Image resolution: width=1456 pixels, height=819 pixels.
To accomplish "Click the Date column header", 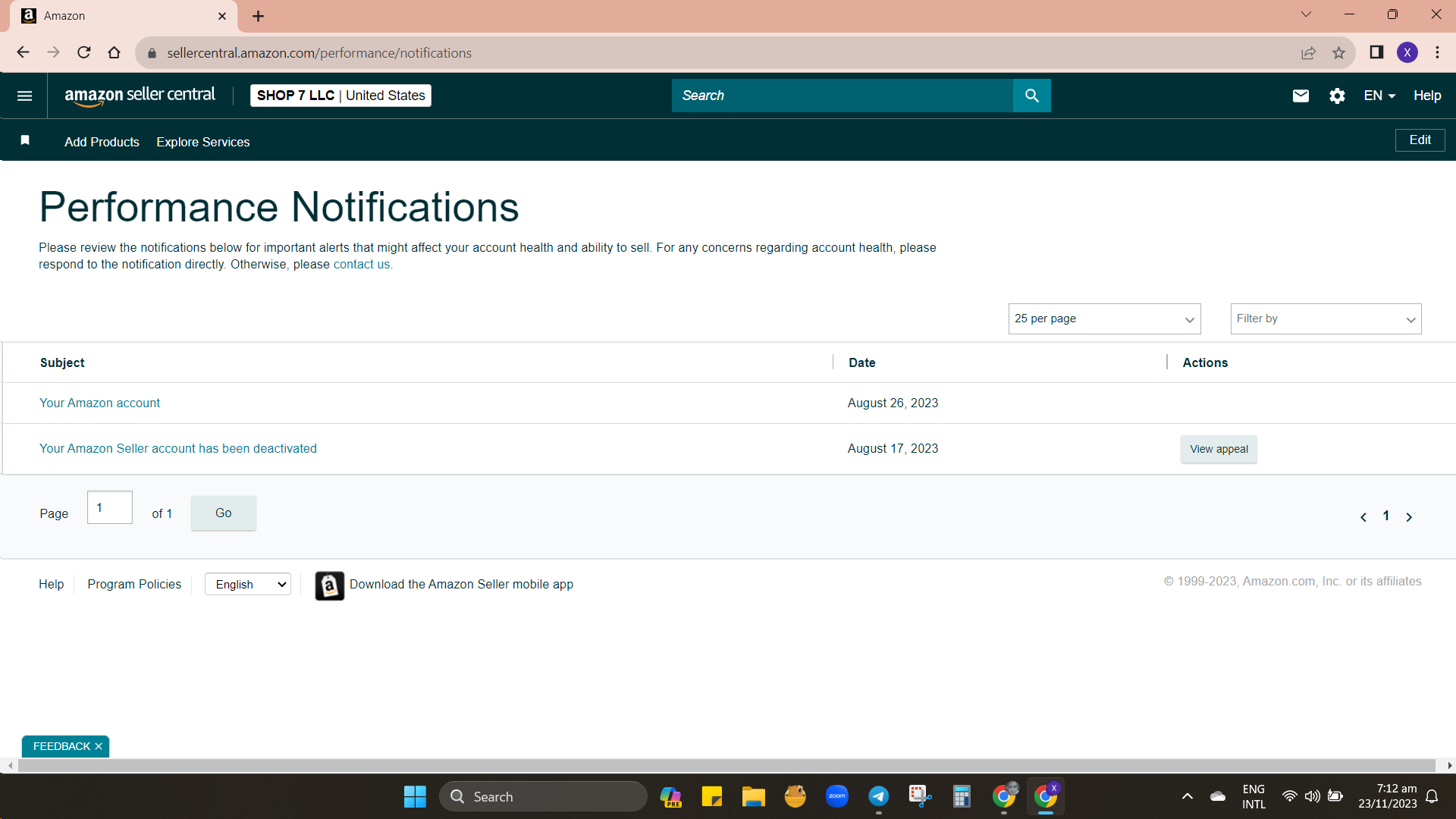I will click(861, 363).
